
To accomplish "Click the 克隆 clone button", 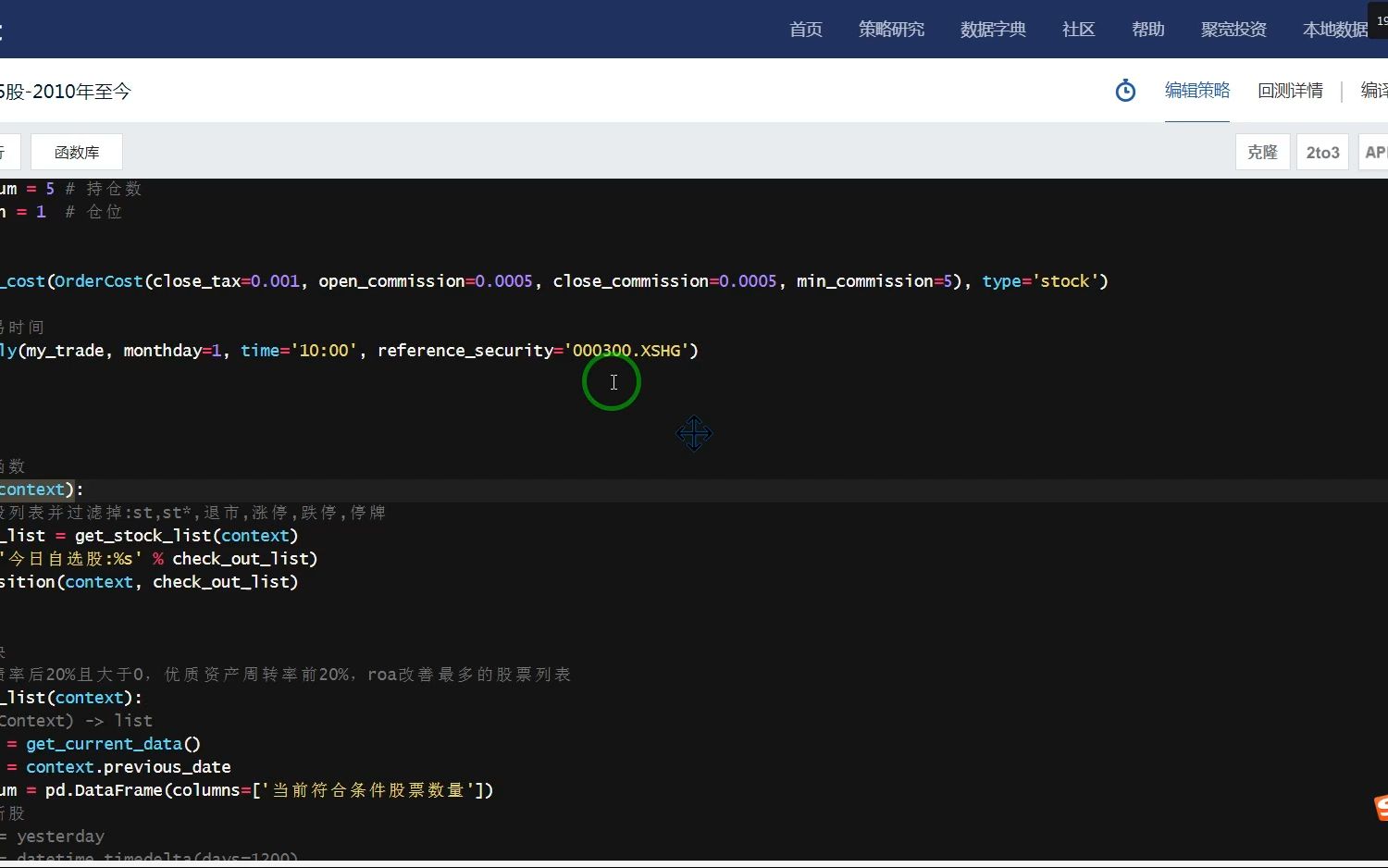I will (1262, 152).
